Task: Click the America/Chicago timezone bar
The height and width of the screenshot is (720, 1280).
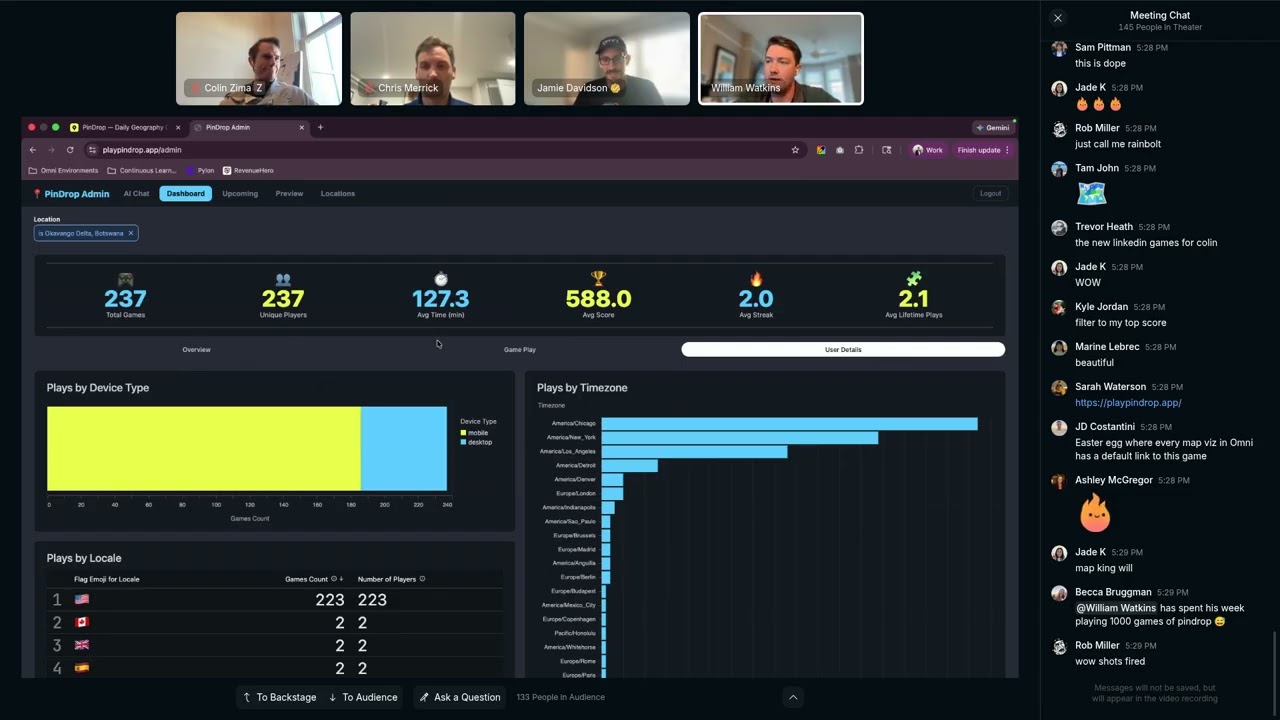Action: tap(789, 424)
